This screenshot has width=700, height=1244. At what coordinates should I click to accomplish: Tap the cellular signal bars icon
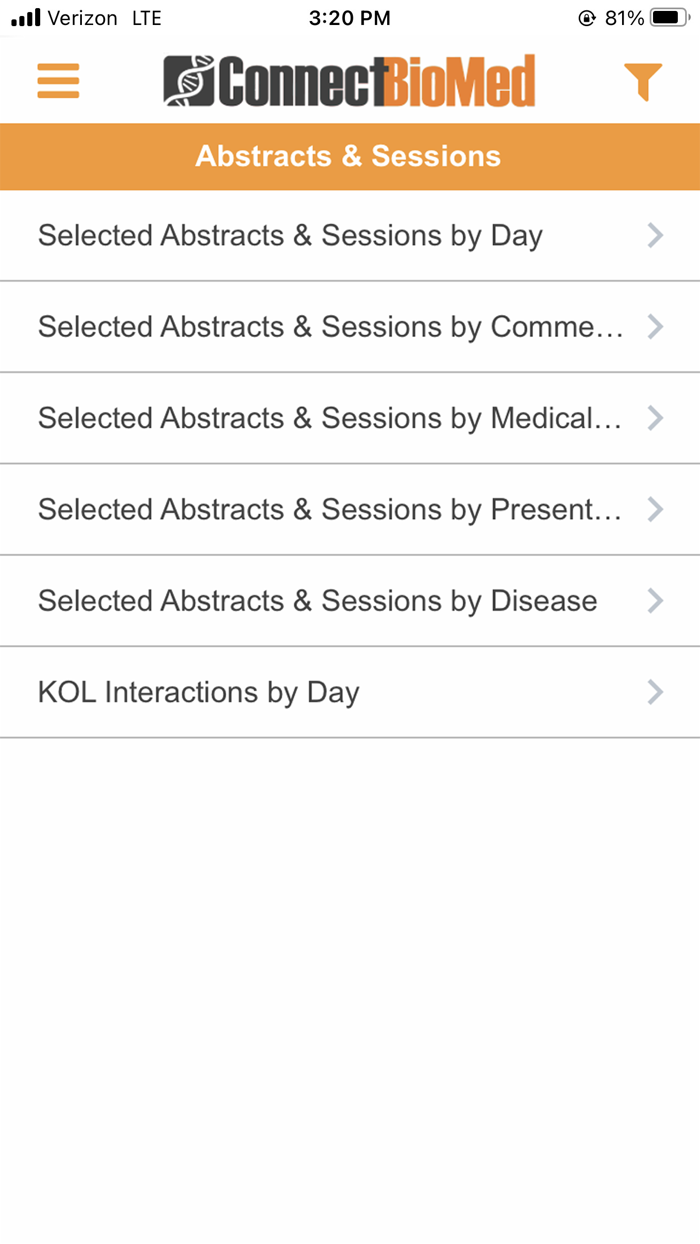pos(25,18)
